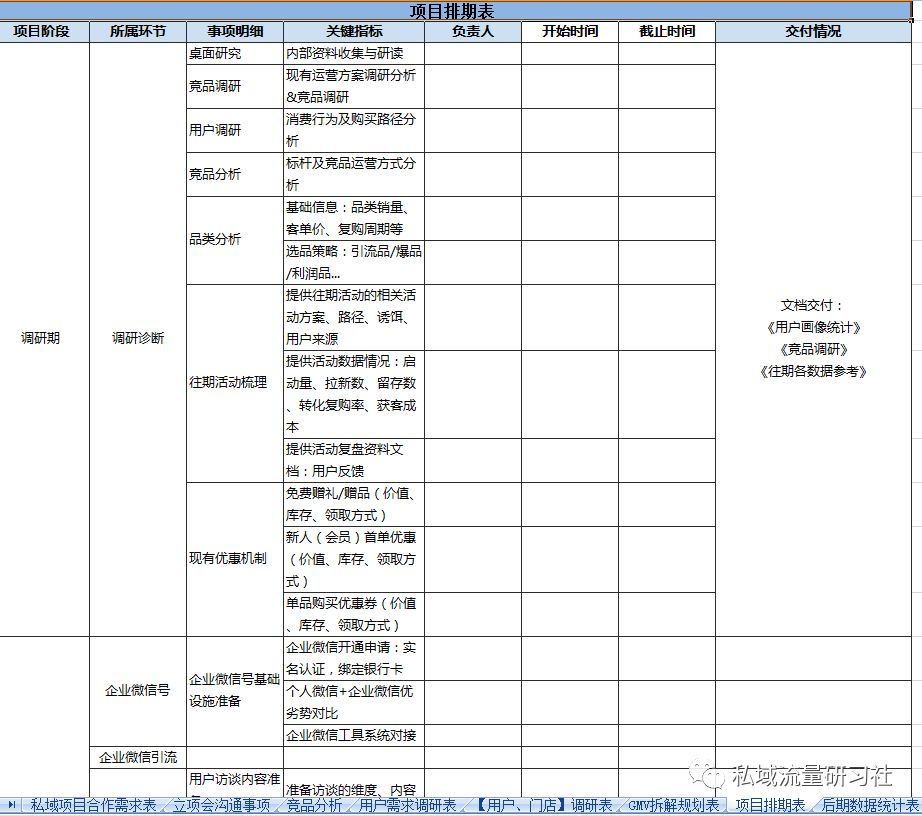922x816 pixels.
Task: Select the 负责人 header cell
Action: pyautogui.click(x=473, y=32)
